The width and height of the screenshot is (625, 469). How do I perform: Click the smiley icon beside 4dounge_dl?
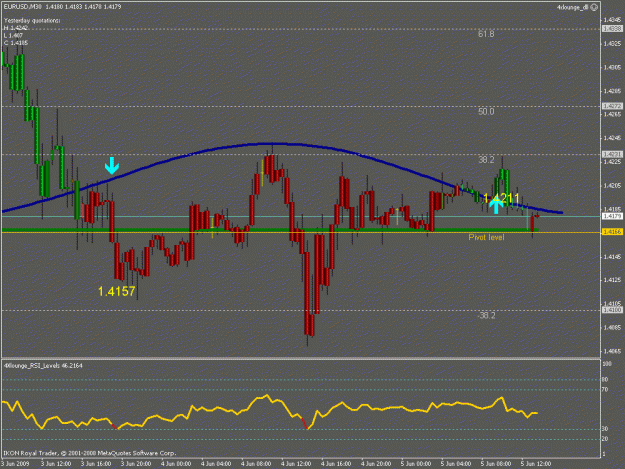point(594,7)
